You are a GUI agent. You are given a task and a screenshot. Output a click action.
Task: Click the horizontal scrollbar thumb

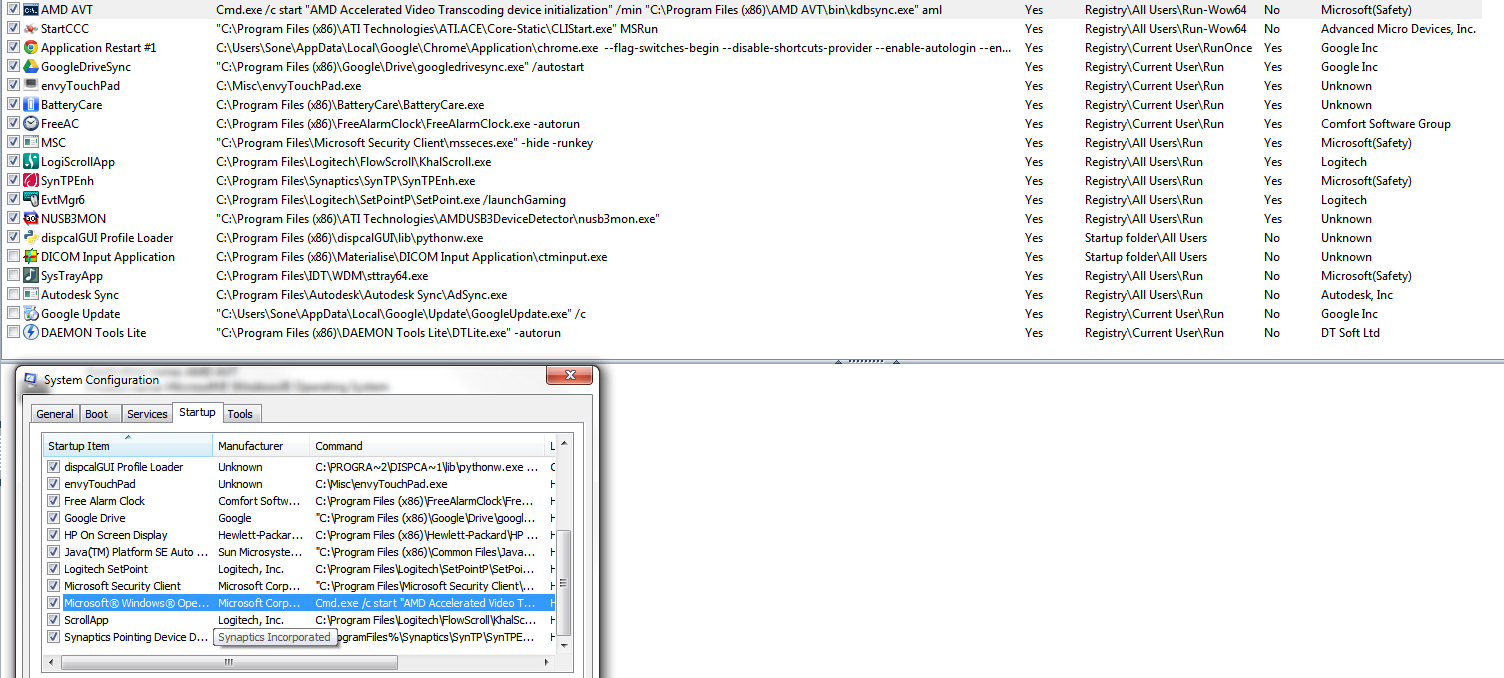pyautogui.click(x=229, y=662)
